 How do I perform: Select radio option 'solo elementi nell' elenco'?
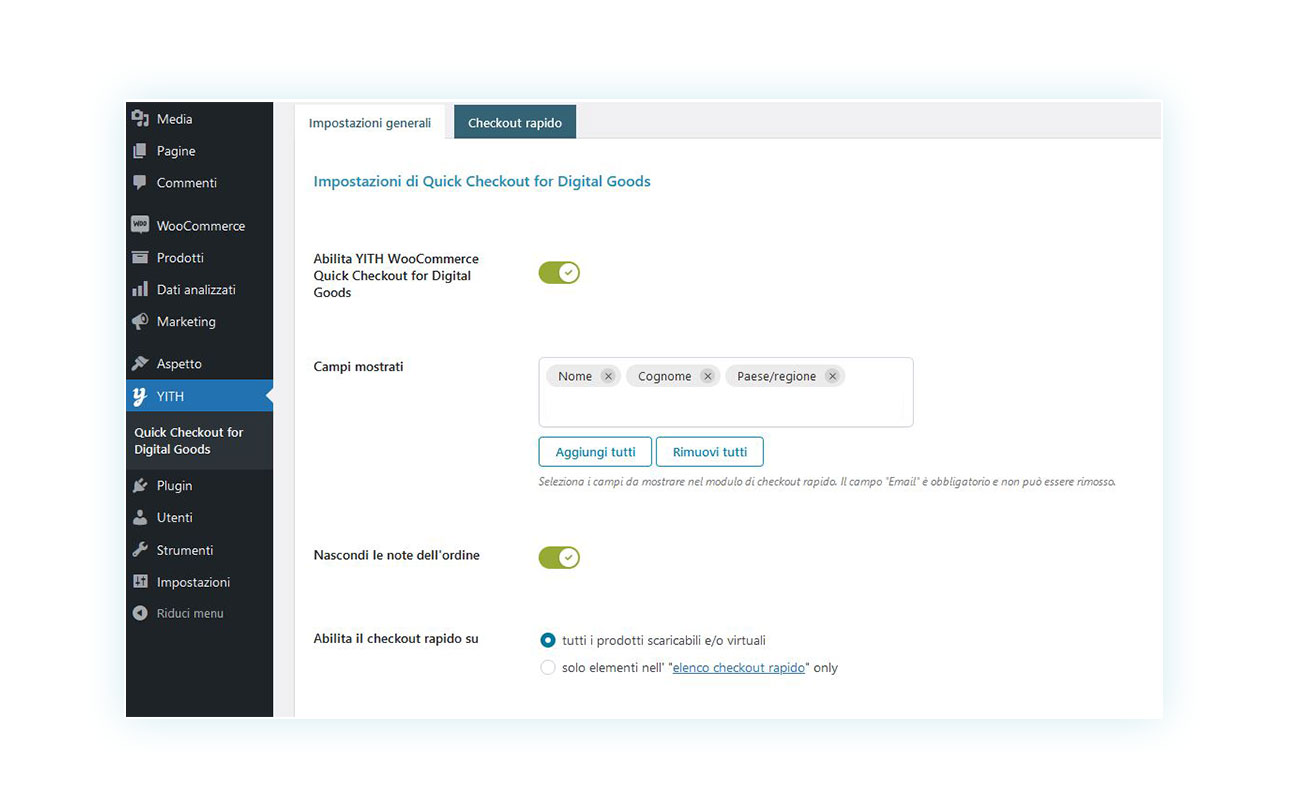[x=548, y=667]
